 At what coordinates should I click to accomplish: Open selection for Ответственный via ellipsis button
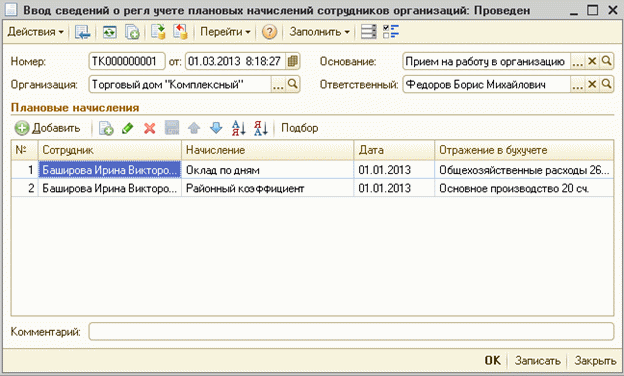(x=577, y=84)
